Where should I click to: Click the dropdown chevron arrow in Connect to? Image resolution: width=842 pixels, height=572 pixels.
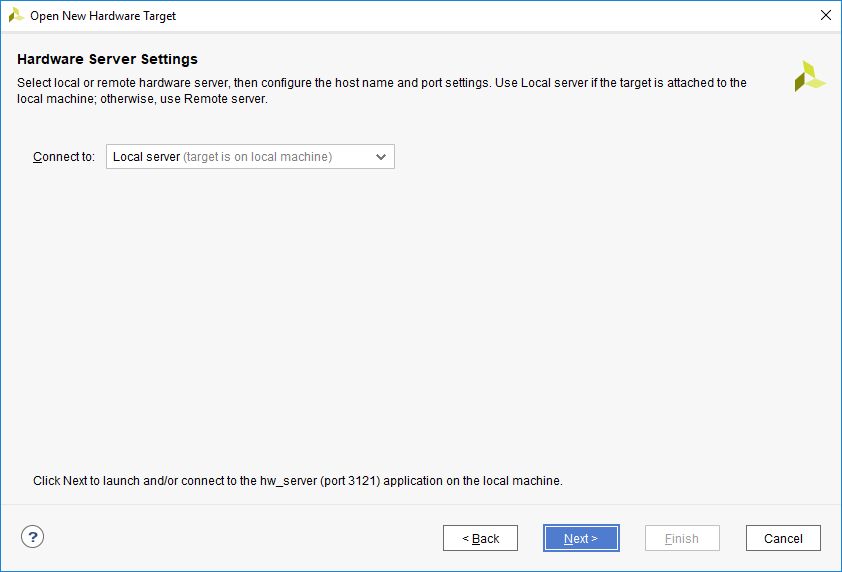tap(381, 157)
